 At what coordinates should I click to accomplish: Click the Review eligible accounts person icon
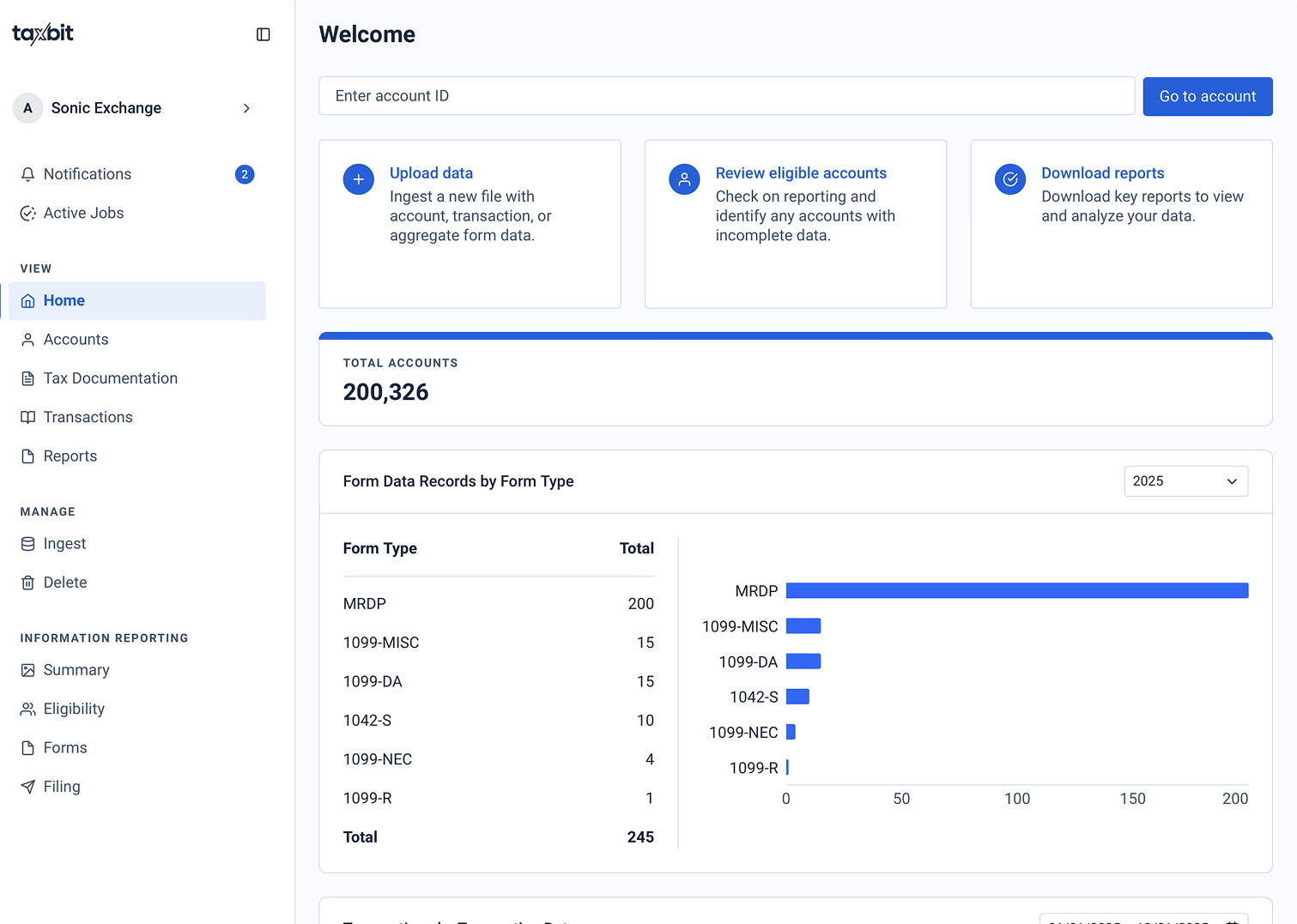click(684, 179)
